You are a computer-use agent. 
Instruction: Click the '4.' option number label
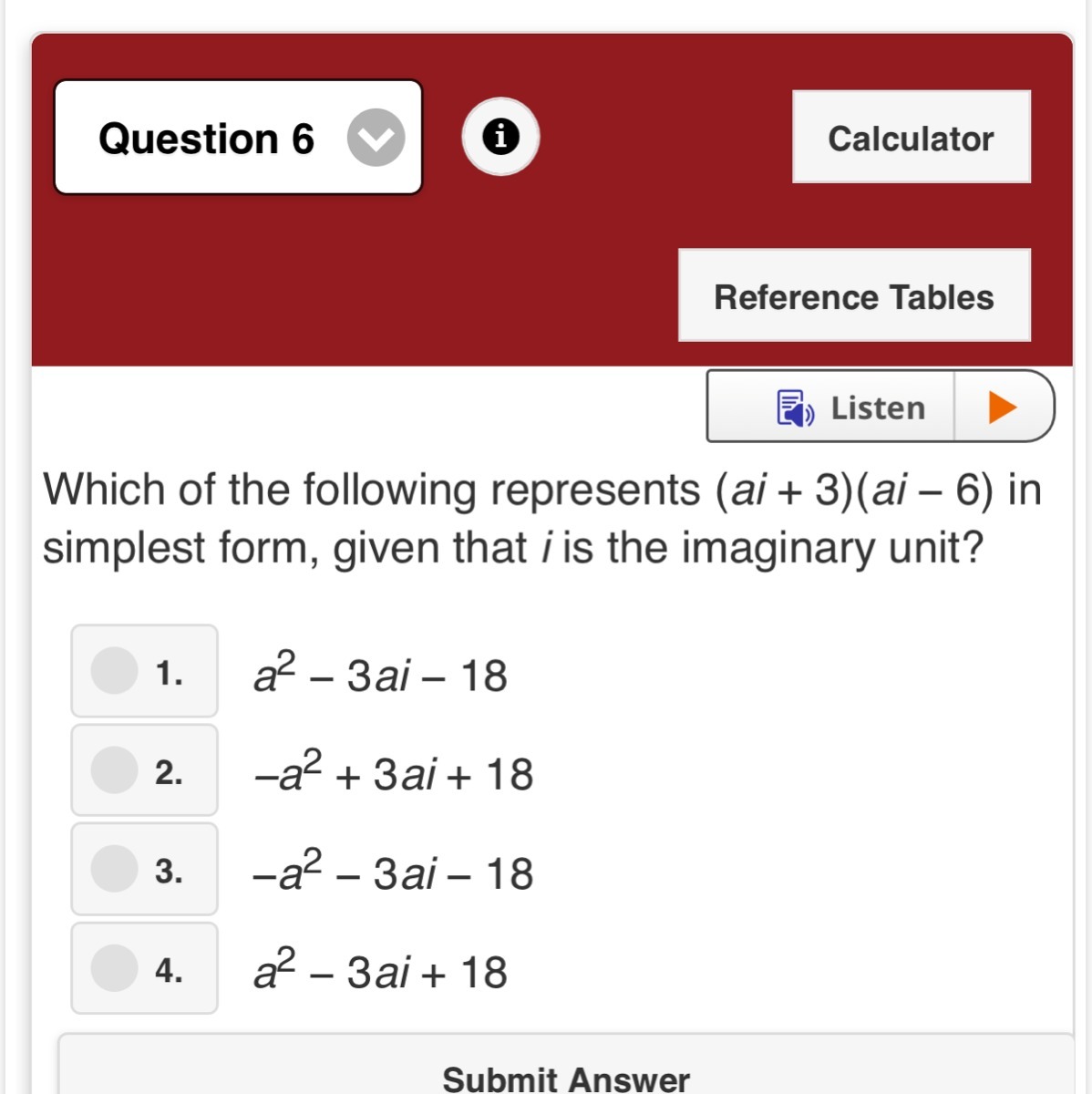(x=169, y=970)
